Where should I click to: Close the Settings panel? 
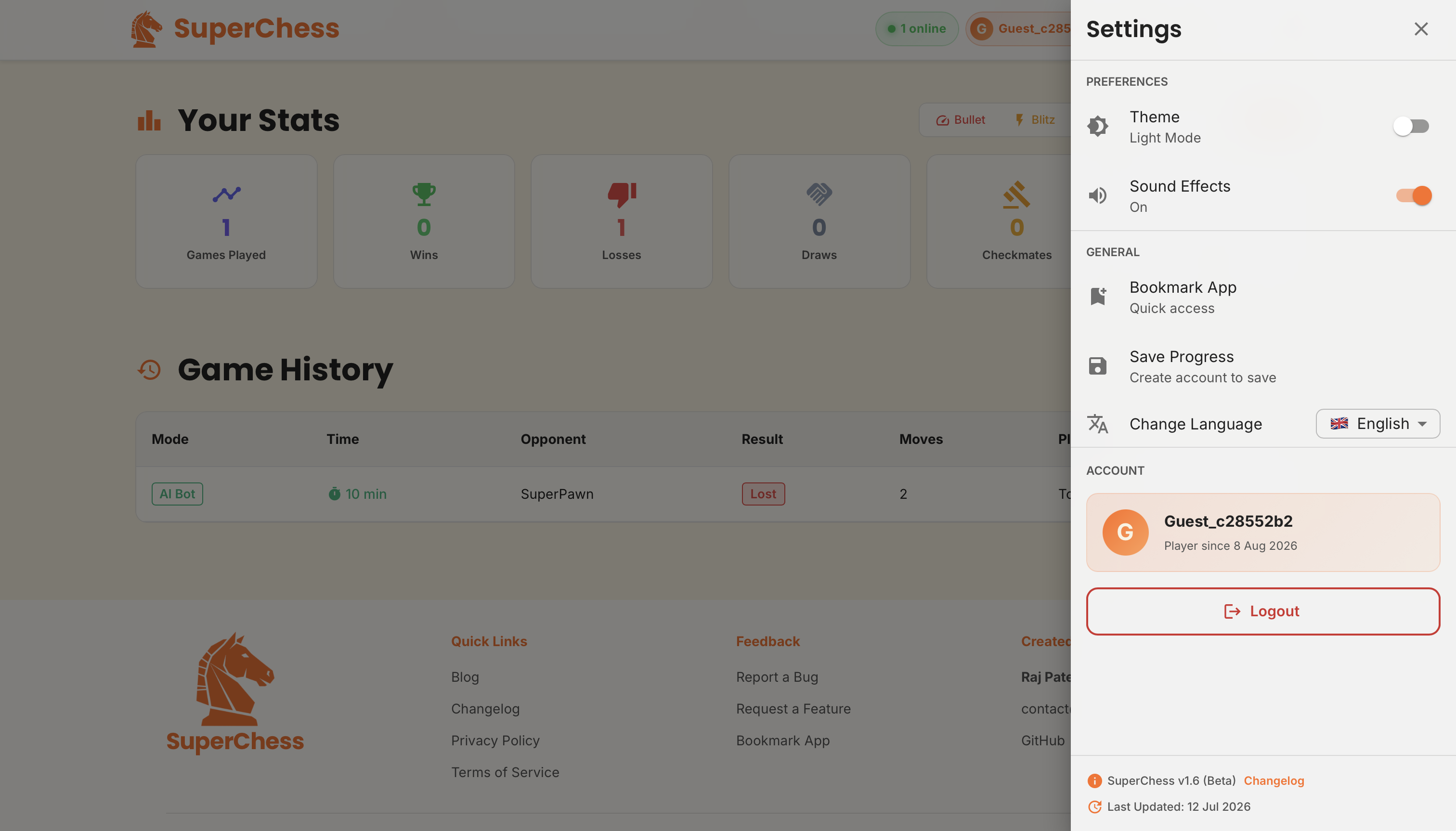click(1421, 29)
